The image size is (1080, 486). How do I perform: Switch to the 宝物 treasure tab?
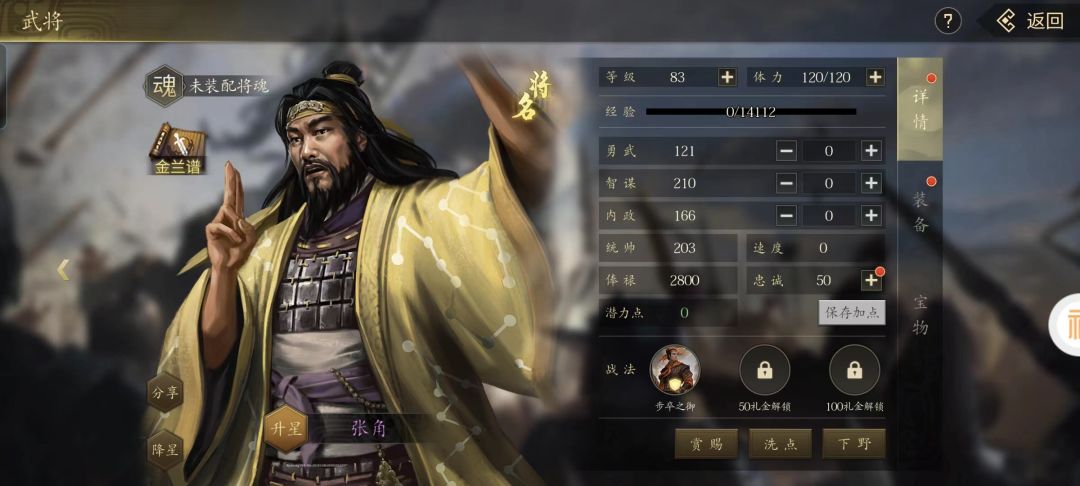click(920, 314)
